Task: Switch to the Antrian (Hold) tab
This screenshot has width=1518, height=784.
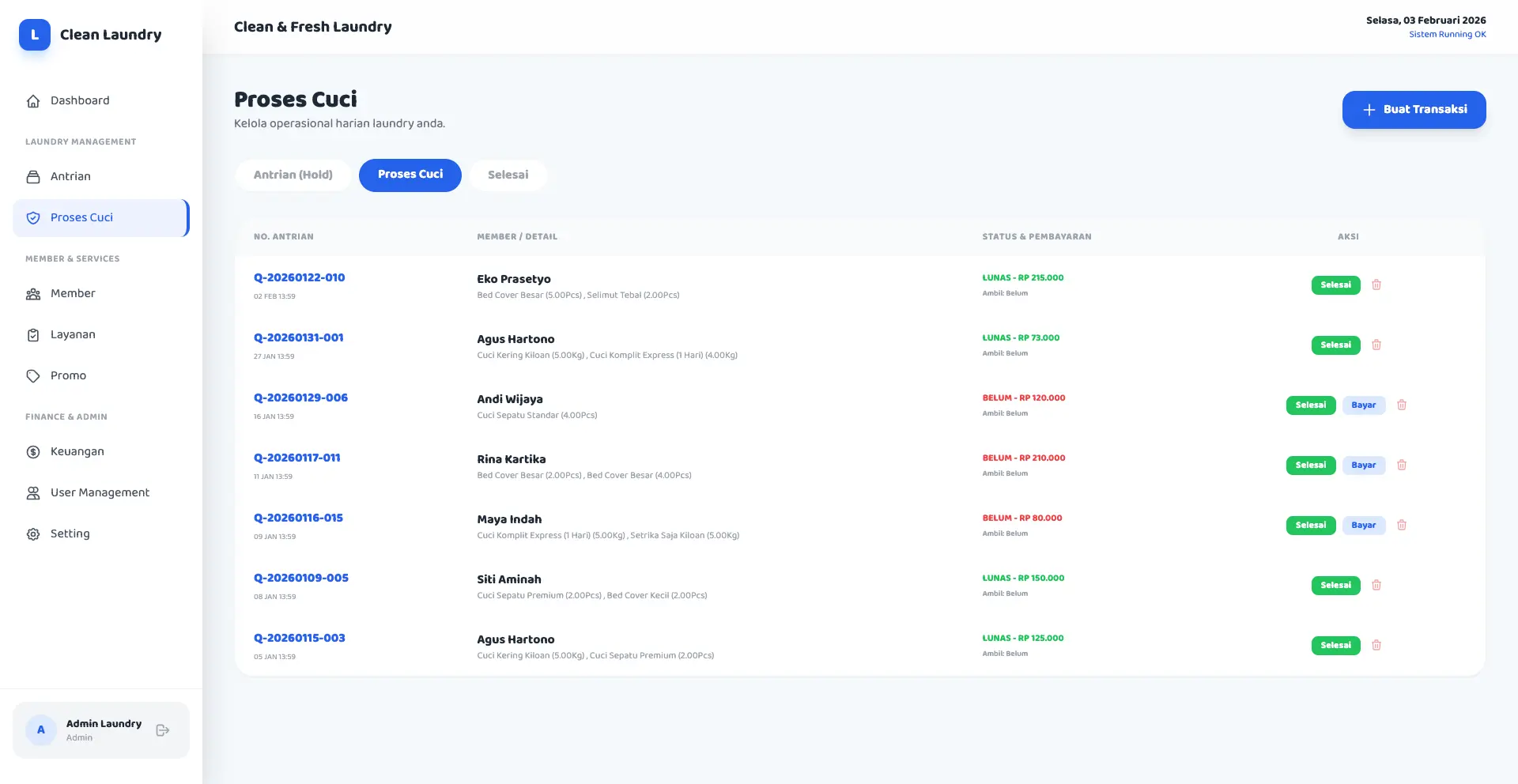Action: click(293, 175)
